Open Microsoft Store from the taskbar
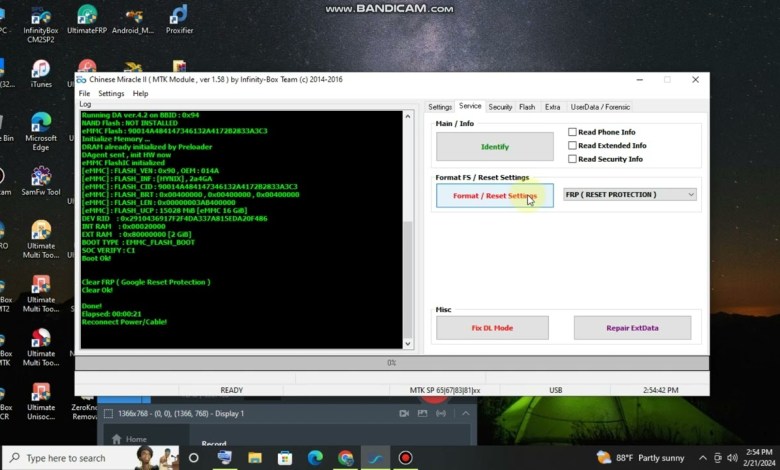 coord(285,458)
